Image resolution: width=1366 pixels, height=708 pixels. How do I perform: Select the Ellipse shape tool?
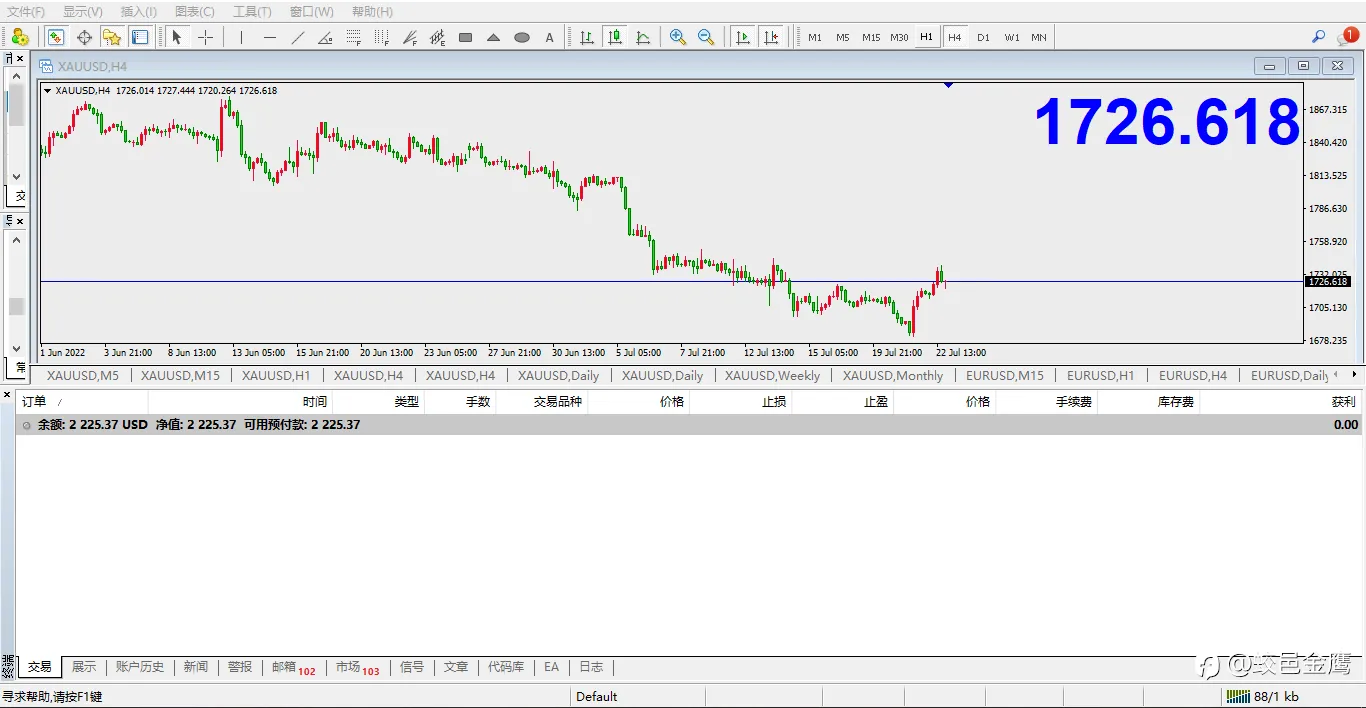click(x=521, y=37)
